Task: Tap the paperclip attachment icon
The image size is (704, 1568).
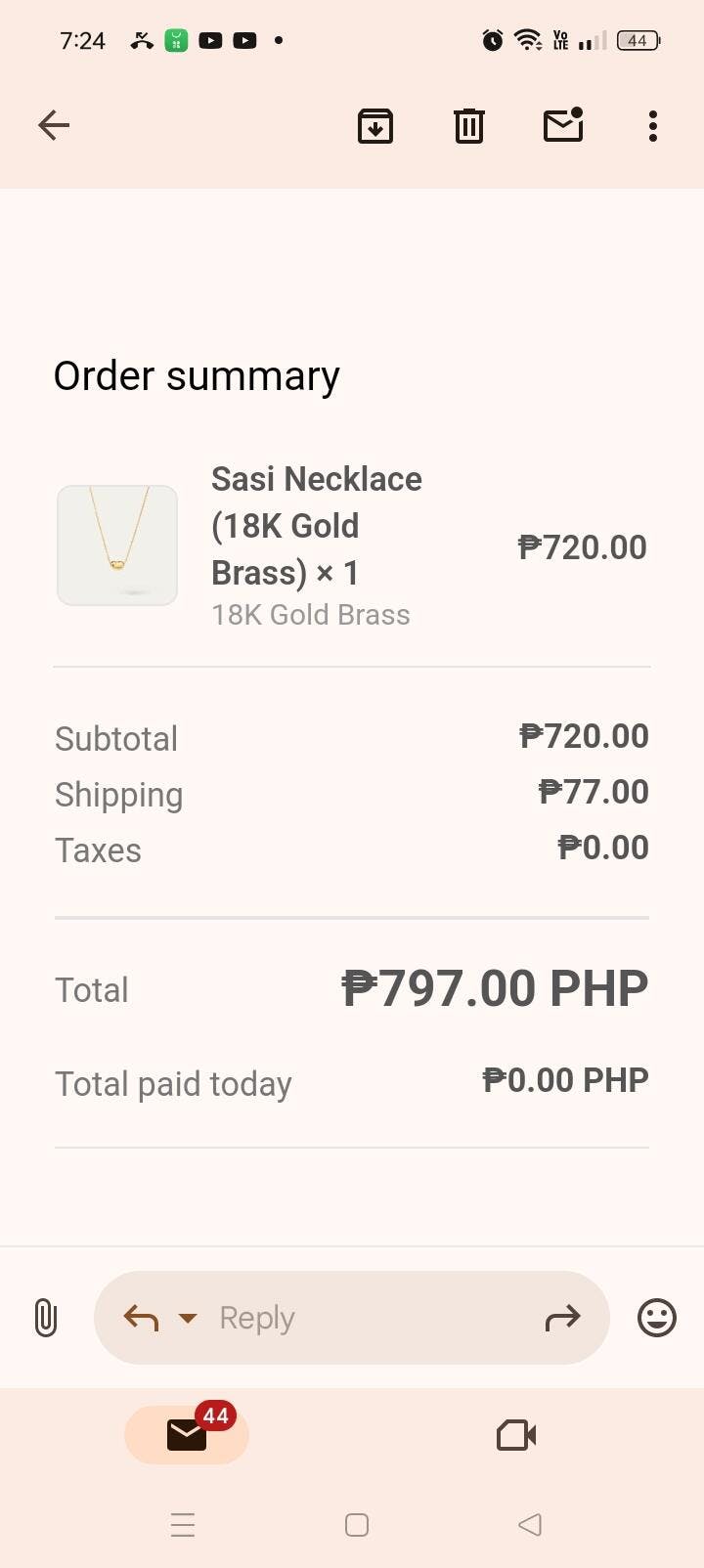Action: [x=45, y=1318]
